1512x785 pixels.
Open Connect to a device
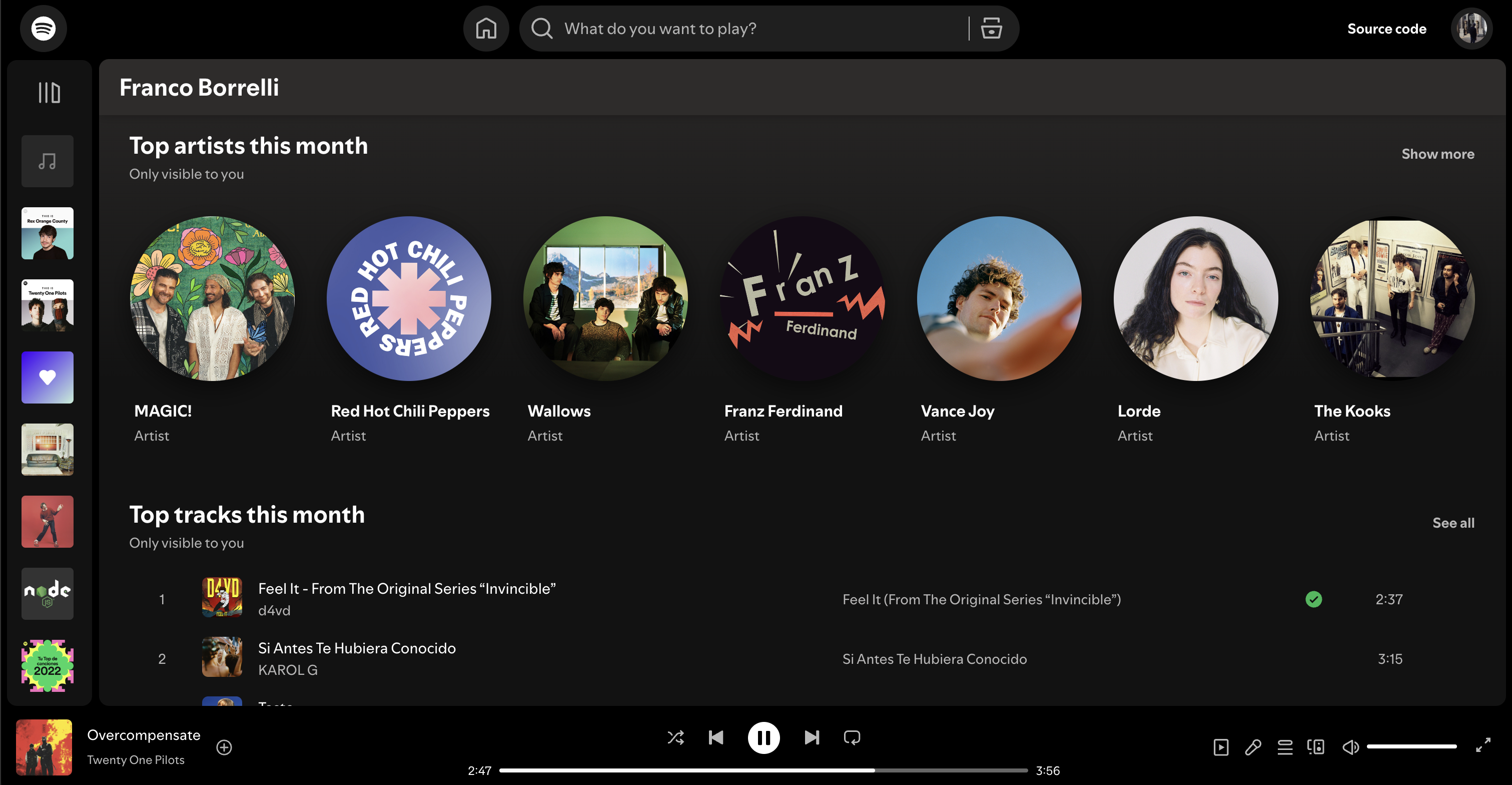point(1316,747)
